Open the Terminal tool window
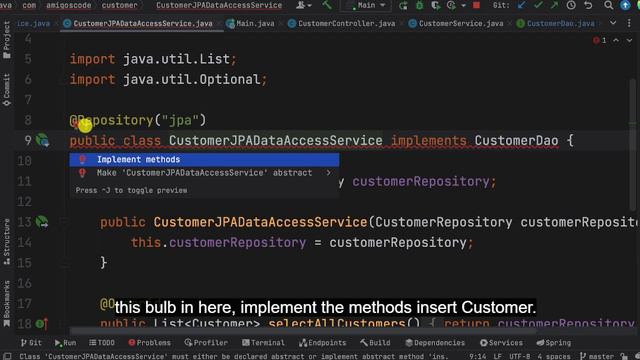 263,342
